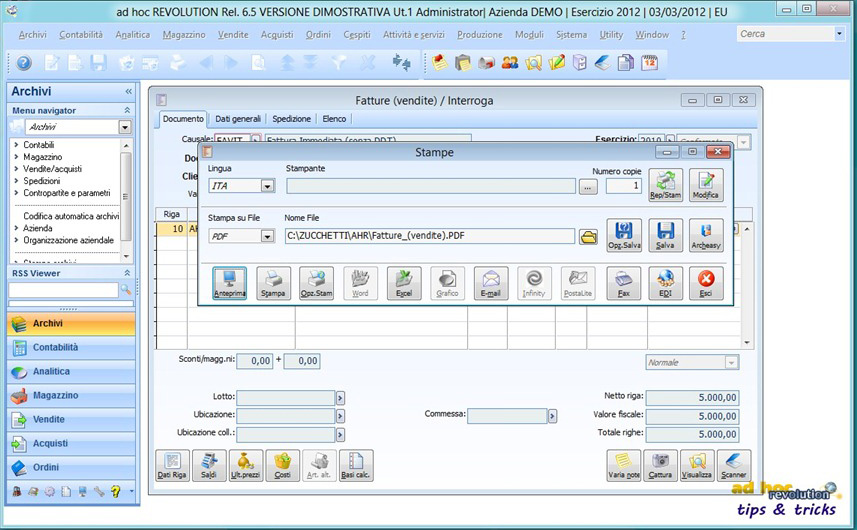Expand the Magazzino tree node
This screenshot has height=530, width=857.
pos(16,157)
